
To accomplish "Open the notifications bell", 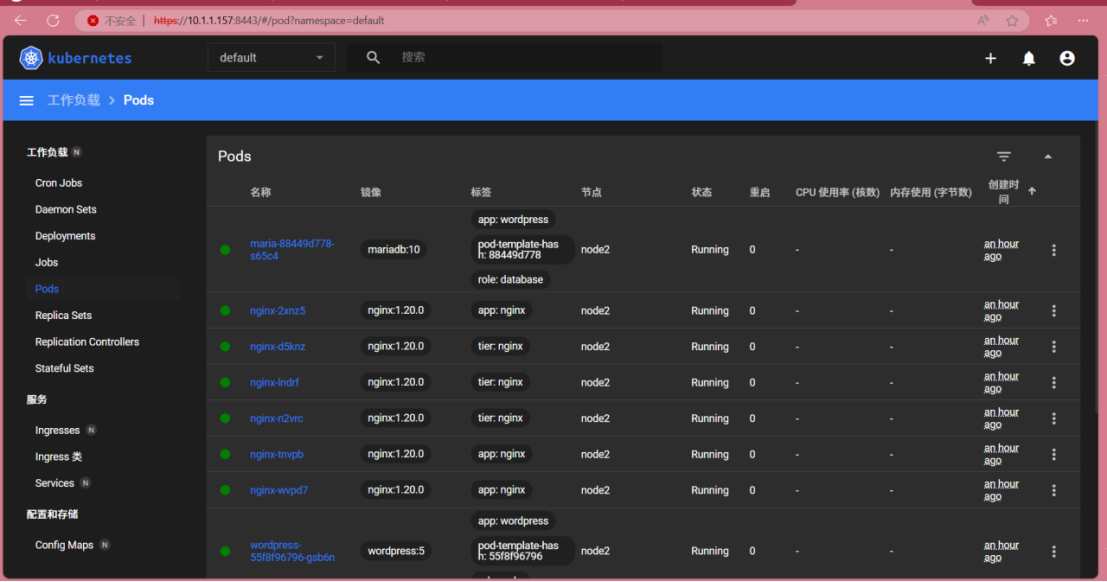I will click(1029, 58).
